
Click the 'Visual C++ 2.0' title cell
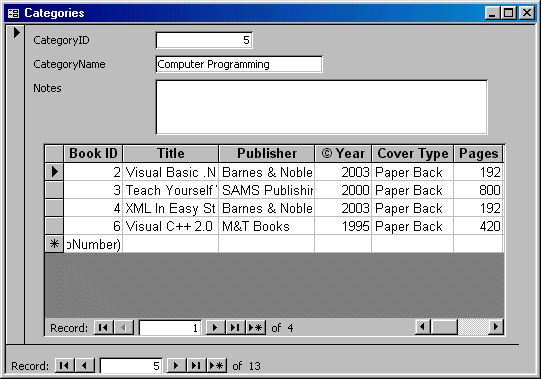(170, 226)
